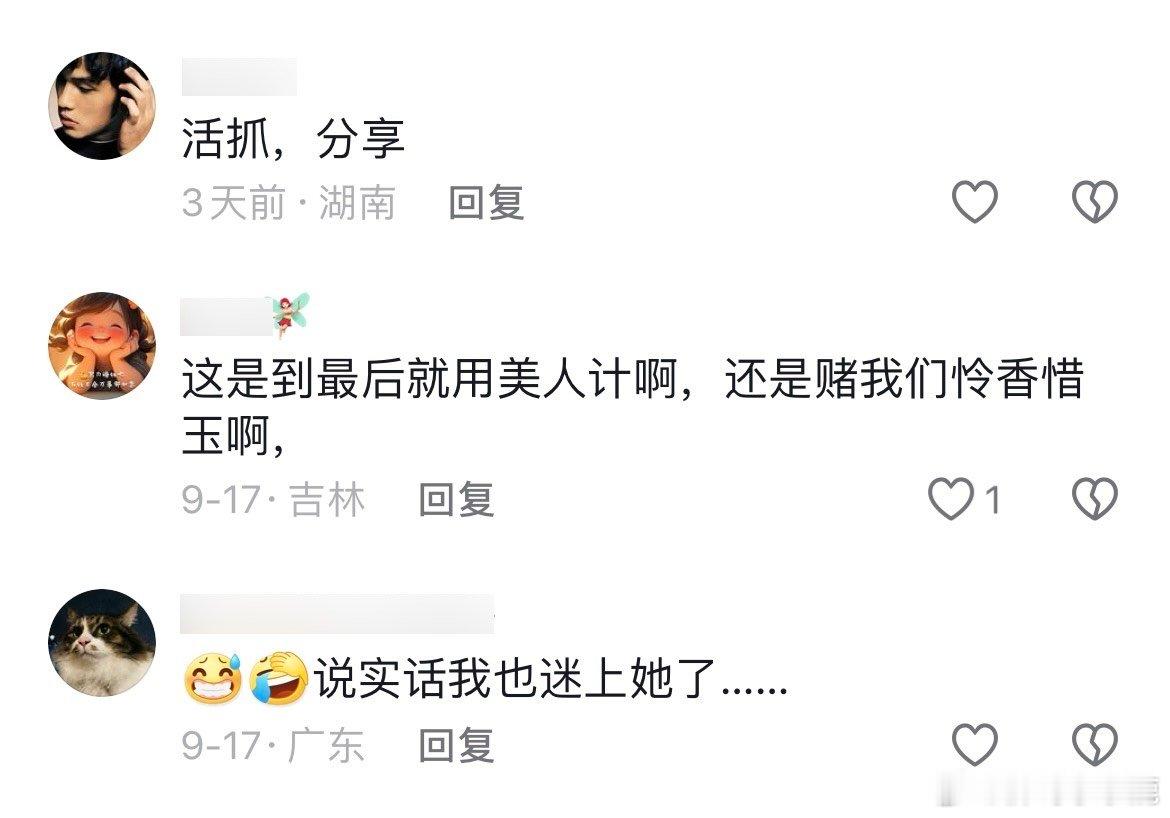Screen dimensions: 1170x818
Task: Reply to the 吉林 comment
Action: [x=457, y=499]
